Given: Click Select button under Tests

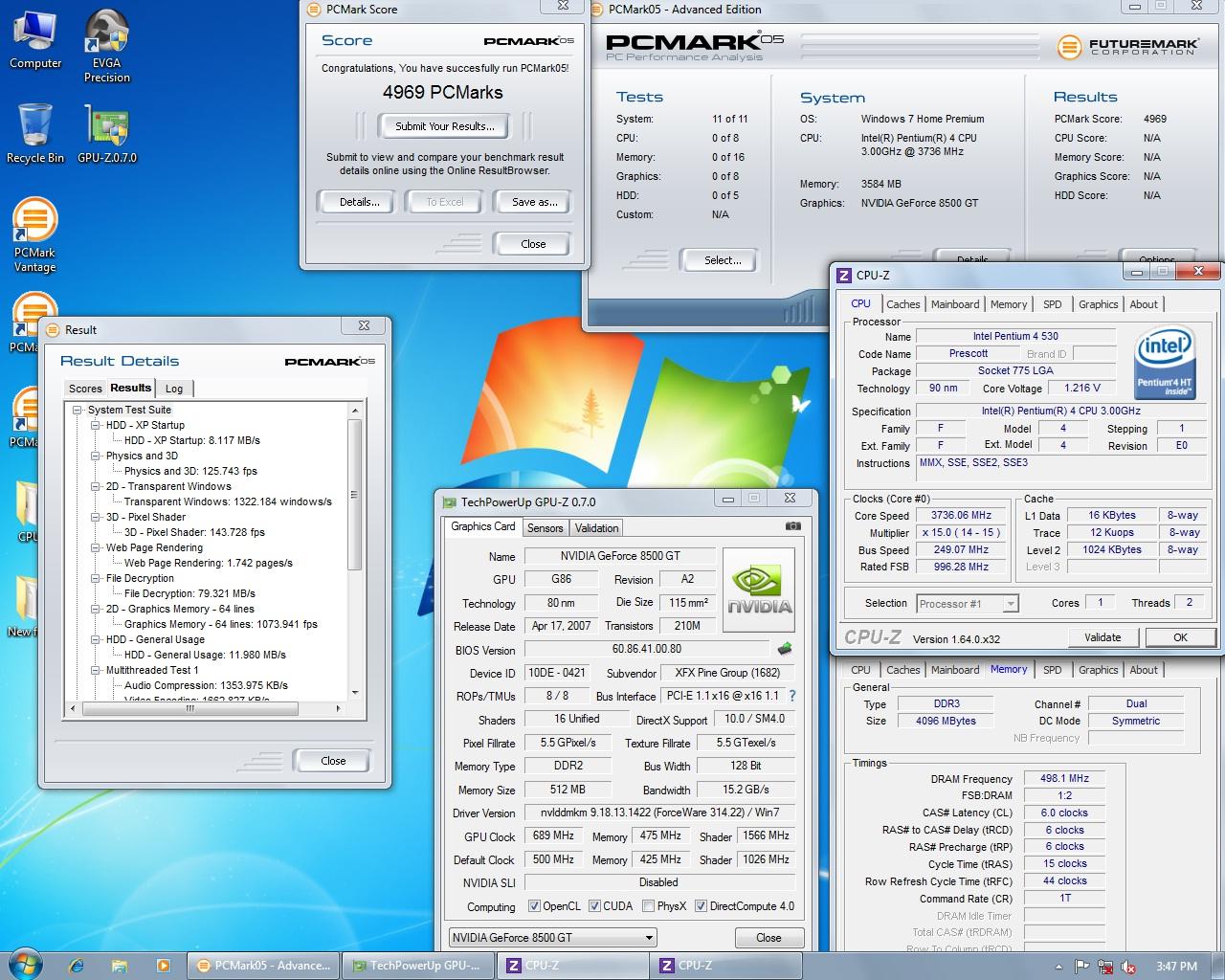Looking at the screenshot, I should (723, 260).
